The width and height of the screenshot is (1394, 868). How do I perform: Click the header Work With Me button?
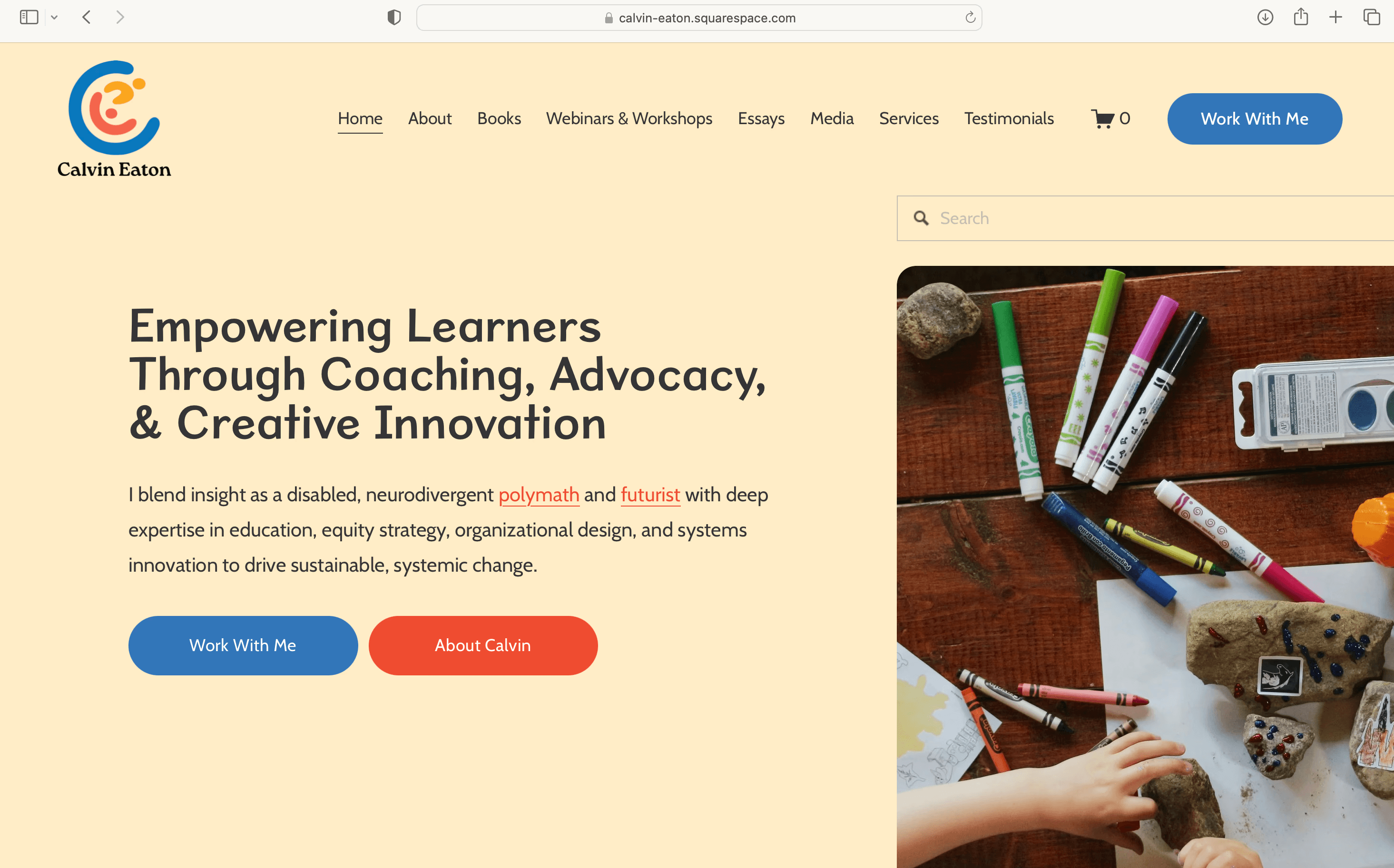coord(1255,119)
